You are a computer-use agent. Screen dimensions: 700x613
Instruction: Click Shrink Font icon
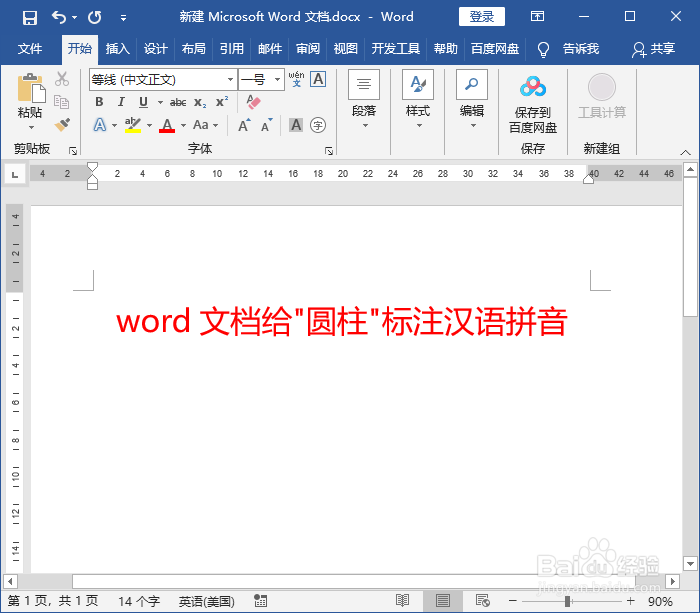tap(267, 125)
